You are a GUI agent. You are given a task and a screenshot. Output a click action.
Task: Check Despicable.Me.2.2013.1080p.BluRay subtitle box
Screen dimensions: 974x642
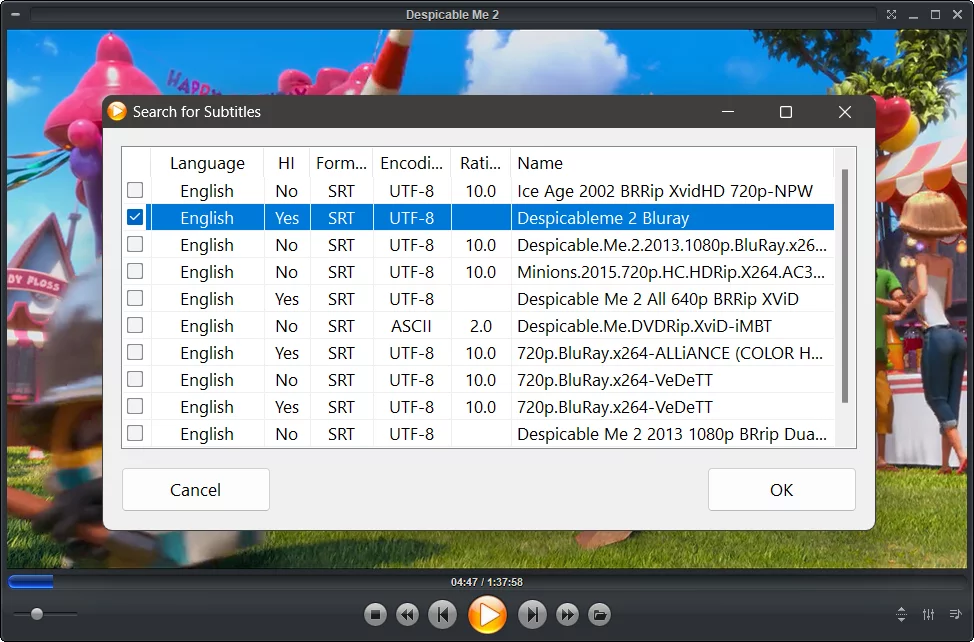(135, 244)
